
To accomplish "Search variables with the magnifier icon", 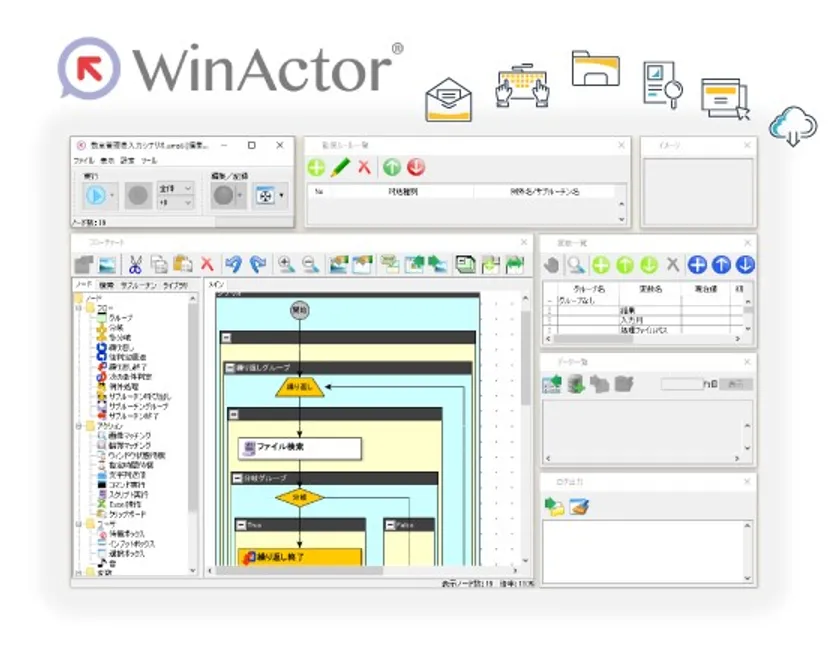I will (x=576, y=265).
